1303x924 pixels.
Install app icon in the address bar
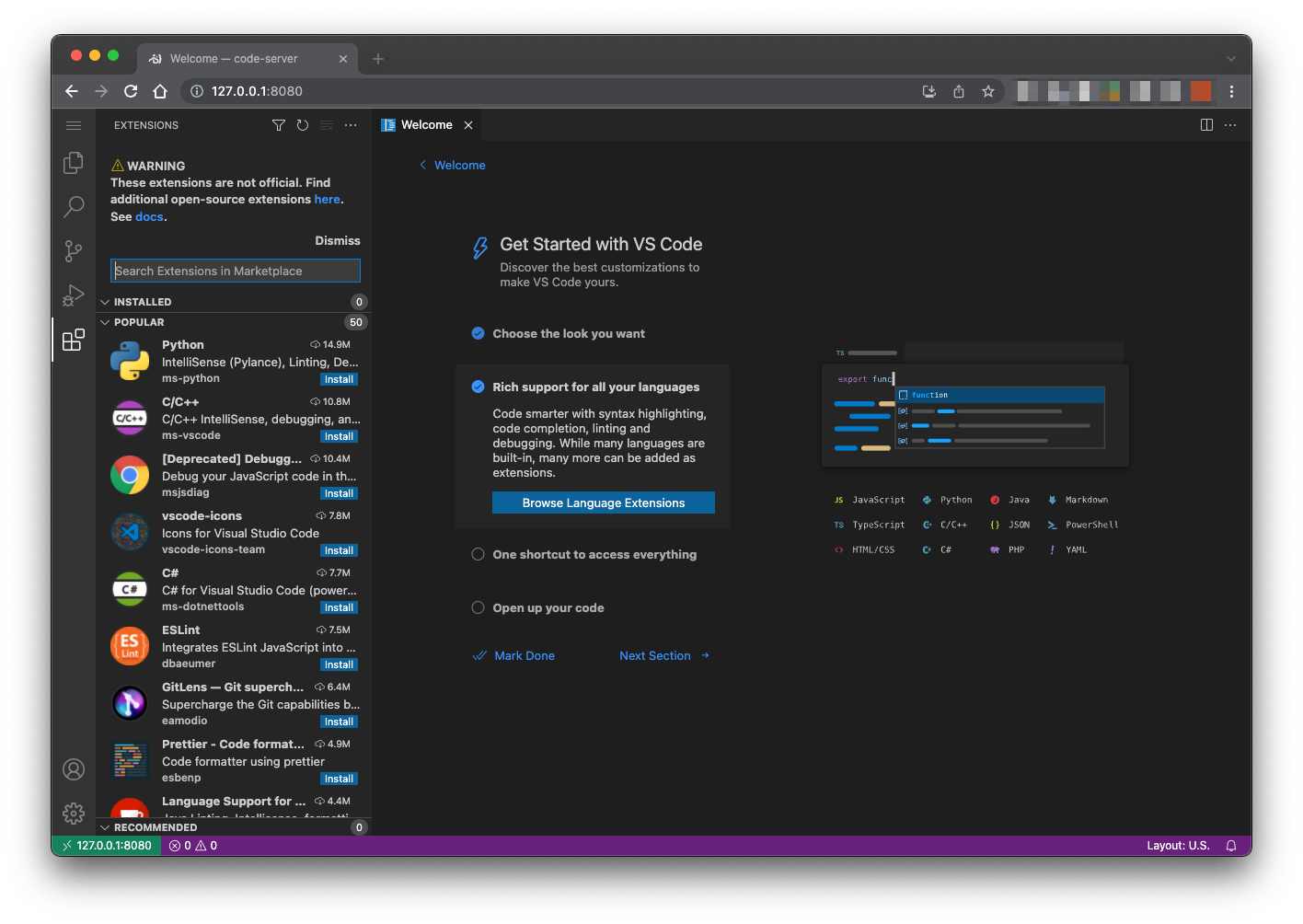pos(929,91)
